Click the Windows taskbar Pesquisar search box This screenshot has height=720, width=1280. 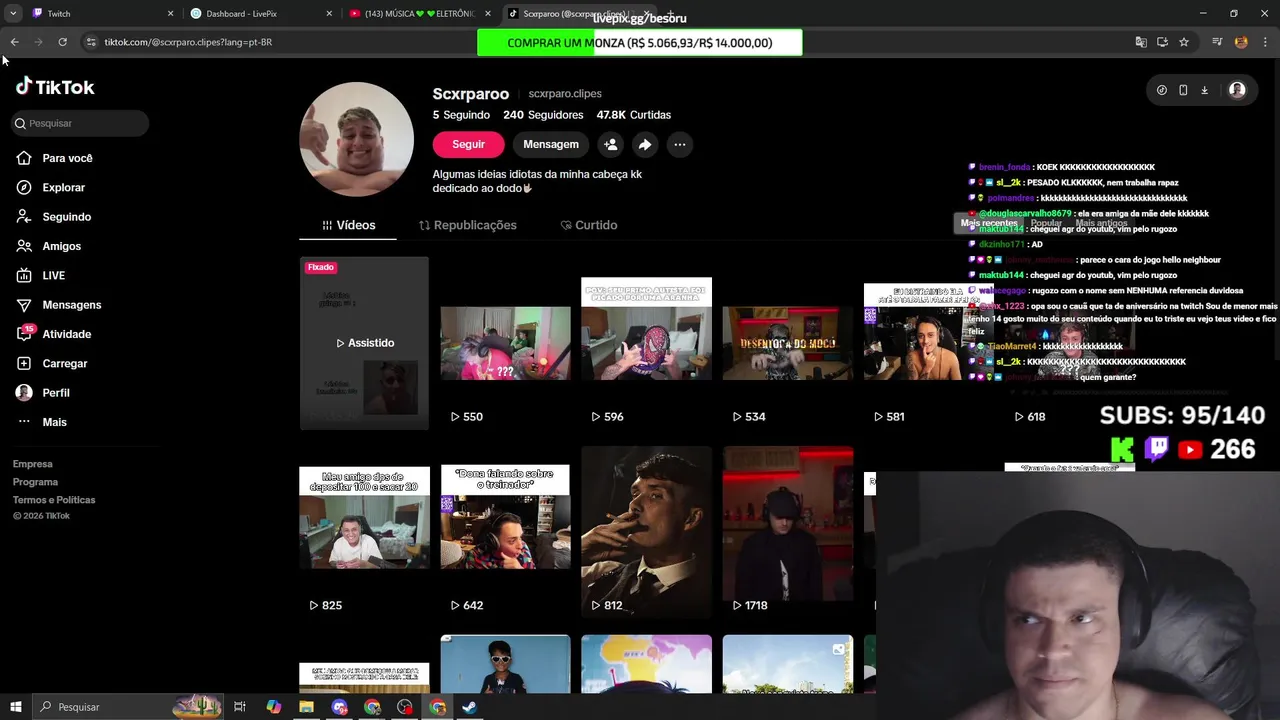[128, 707]
